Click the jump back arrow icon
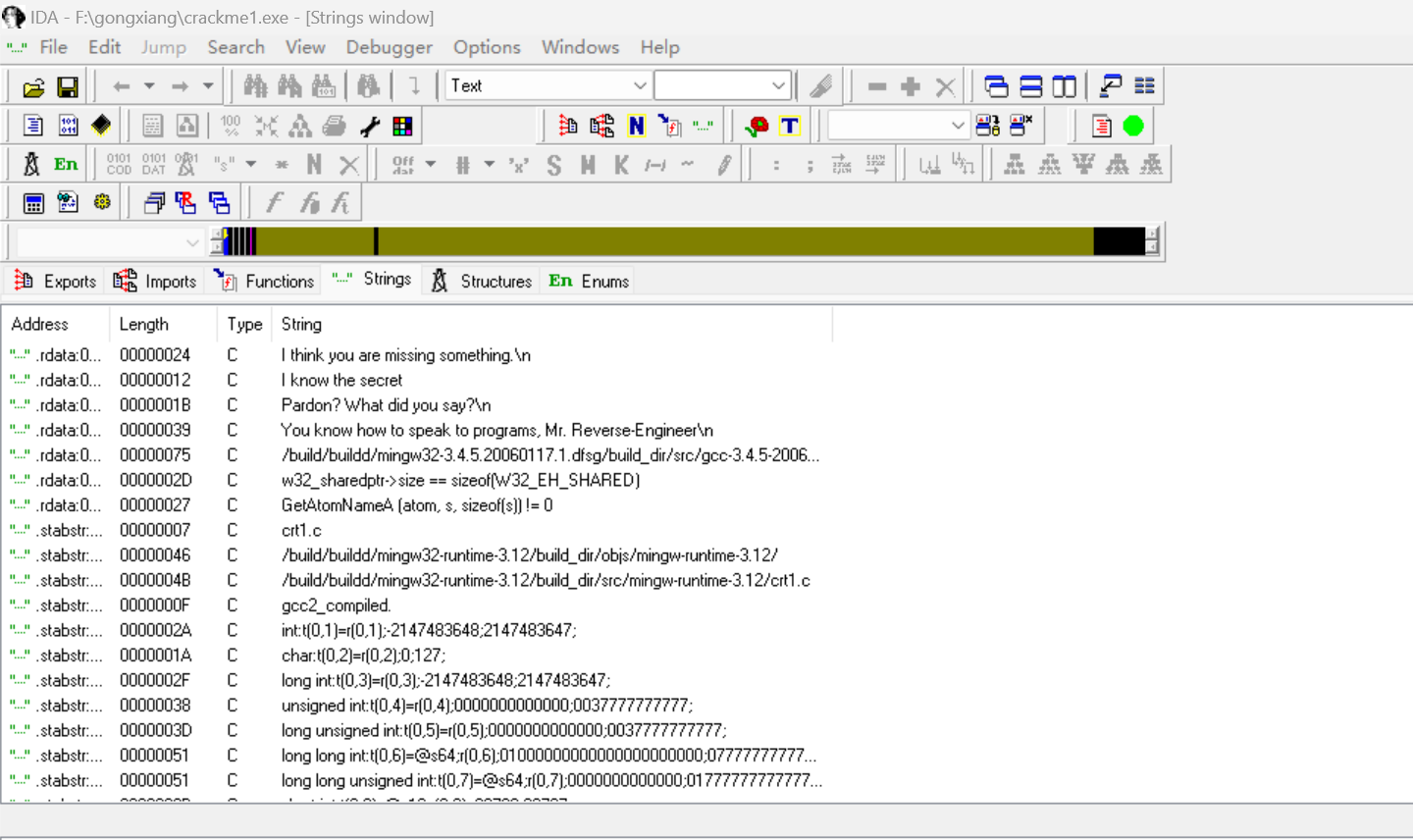Screen dimensions: 1413x840 coord(122,86)
